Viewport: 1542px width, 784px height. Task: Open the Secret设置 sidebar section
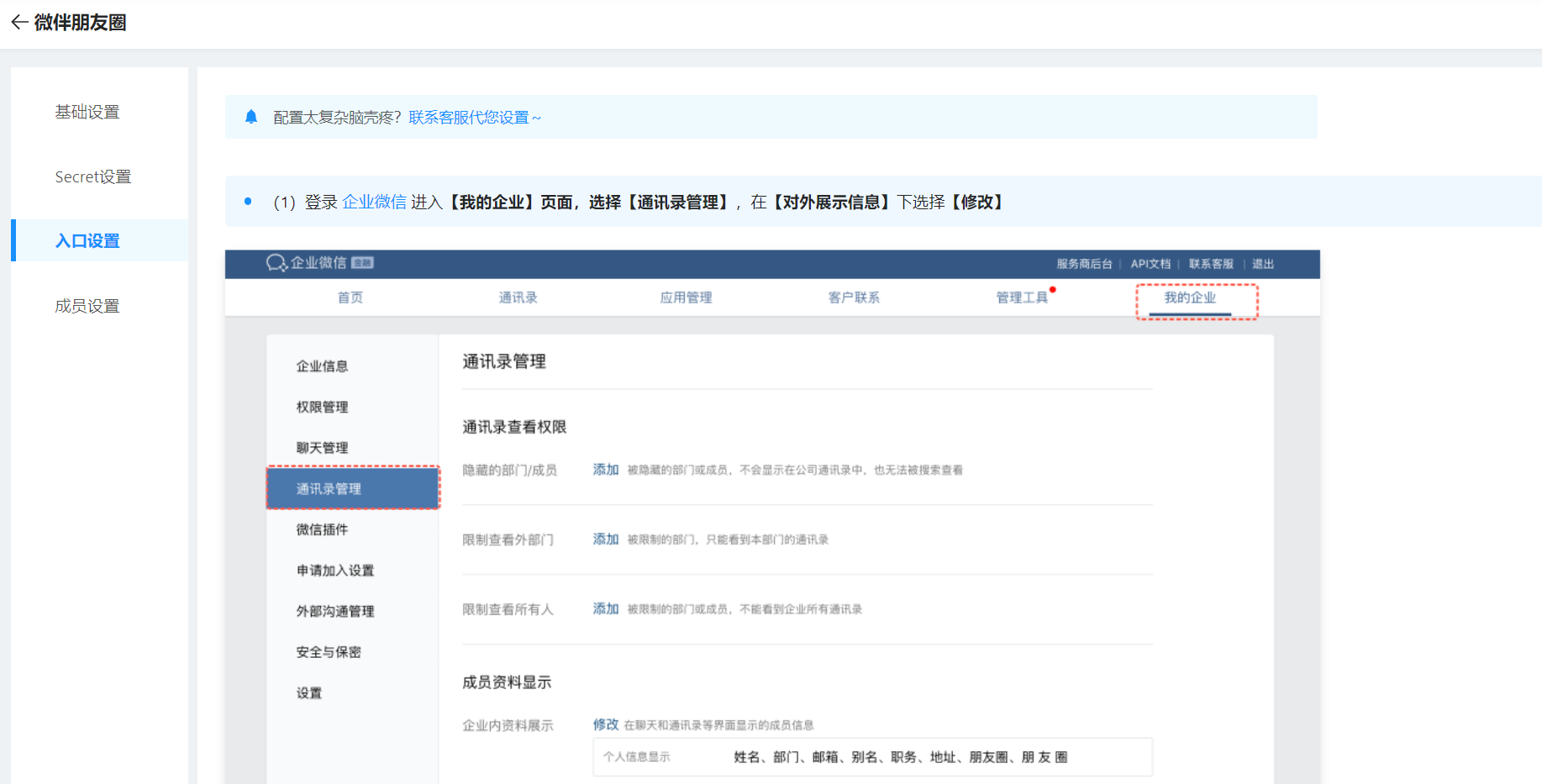(93, 176)
